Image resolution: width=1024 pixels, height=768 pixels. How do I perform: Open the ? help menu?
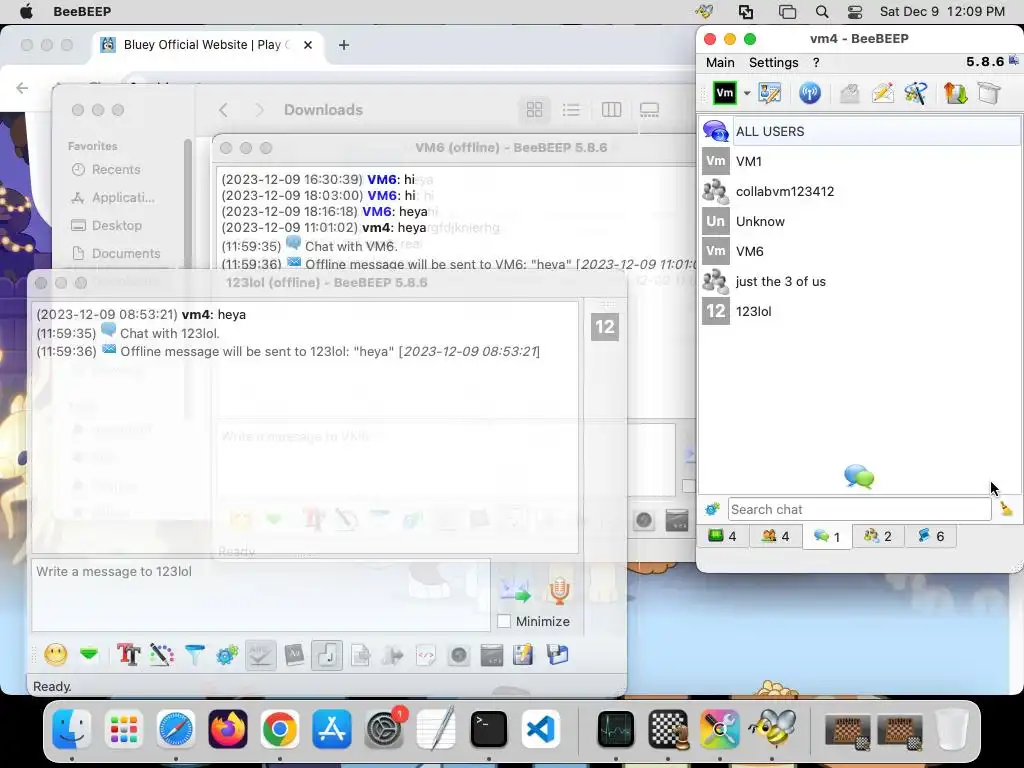tap(816, 63)
